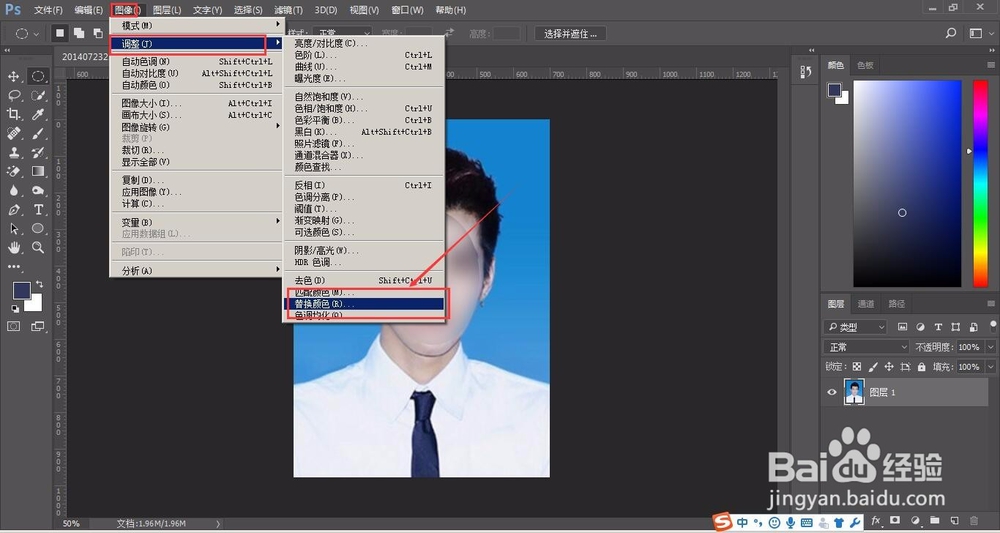Open the 滤镜(T) menu
Screen dimensions: 1000x533
[x=288, y=10]
